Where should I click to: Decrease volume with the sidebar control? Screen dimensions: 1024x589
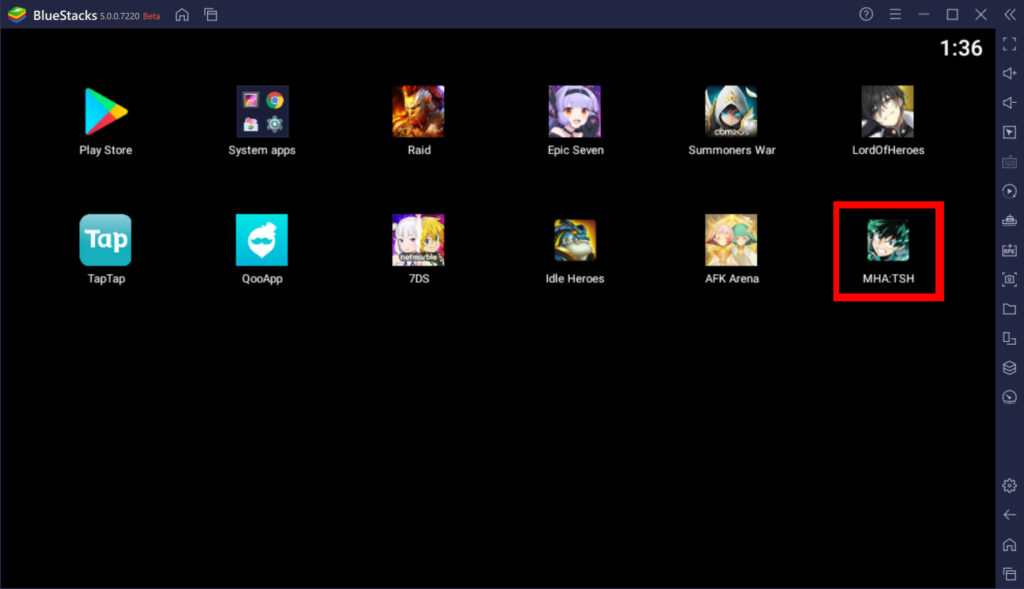(1009, 101)
